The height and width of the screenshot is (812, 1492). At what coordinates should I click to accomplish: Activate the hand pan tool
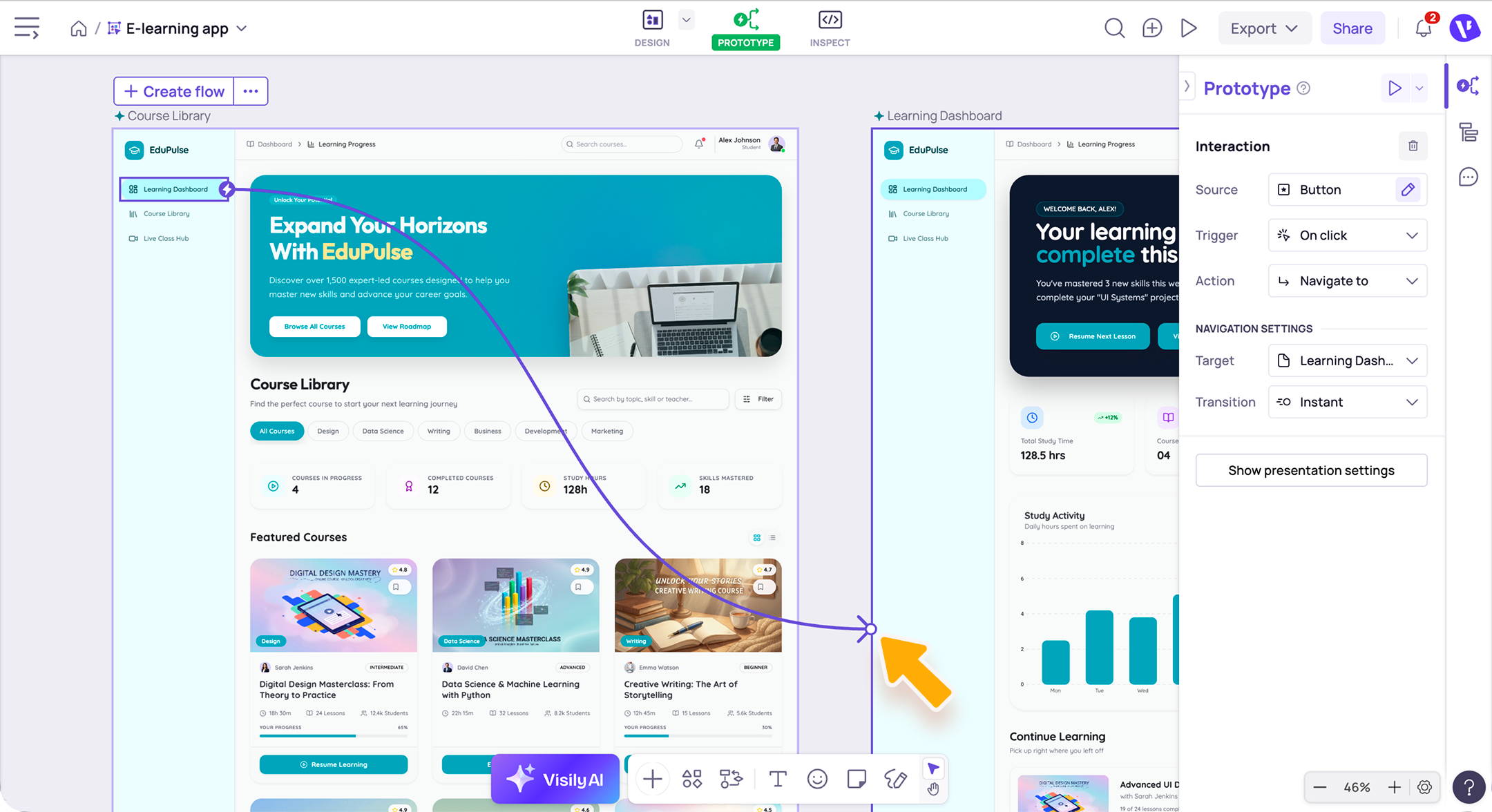click(933, 789)
